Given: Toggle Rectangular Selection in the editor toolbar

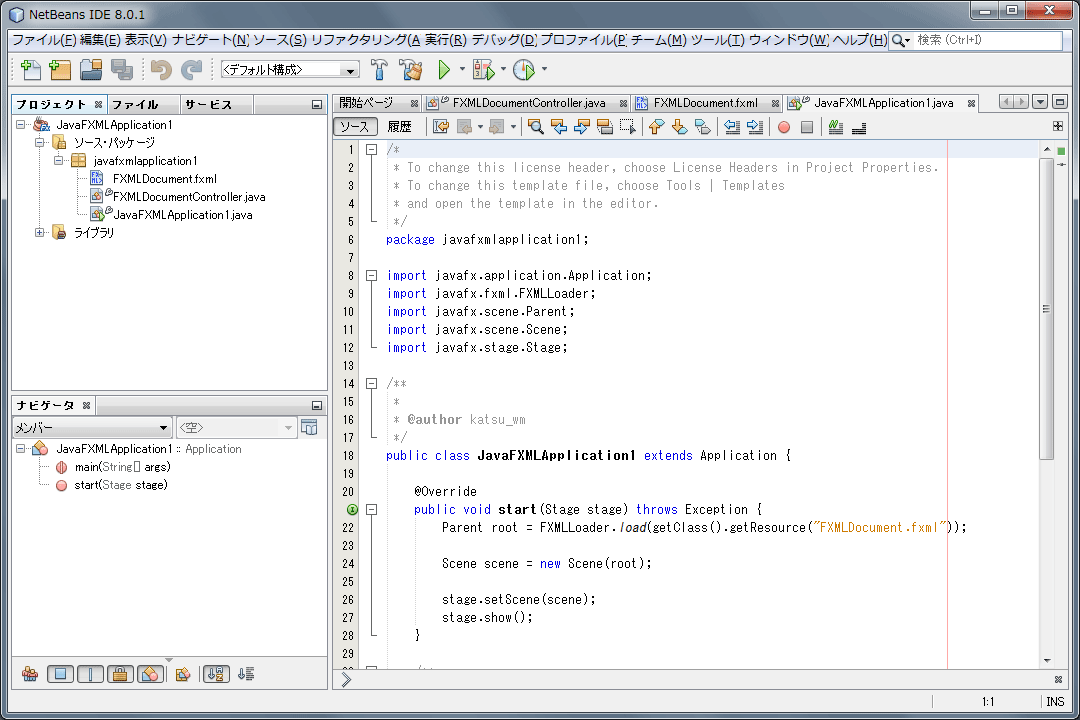Looking at the screenshot, I should click(x=628, y=127).
